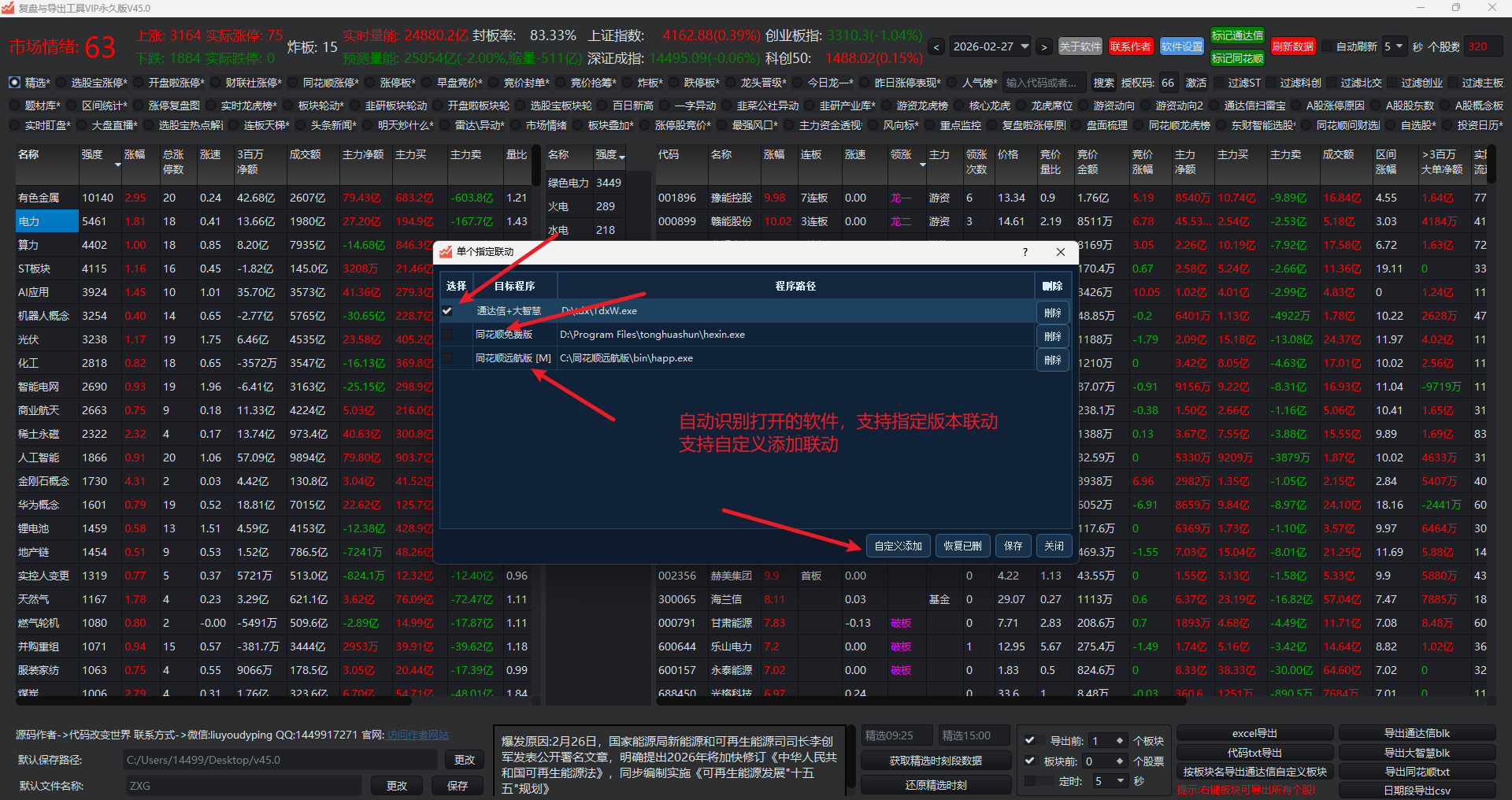The width and height of the screenshot is (1512, 800).
Task: Open the 2026-02-27 date dropdown
Action: pos(1025,46)
